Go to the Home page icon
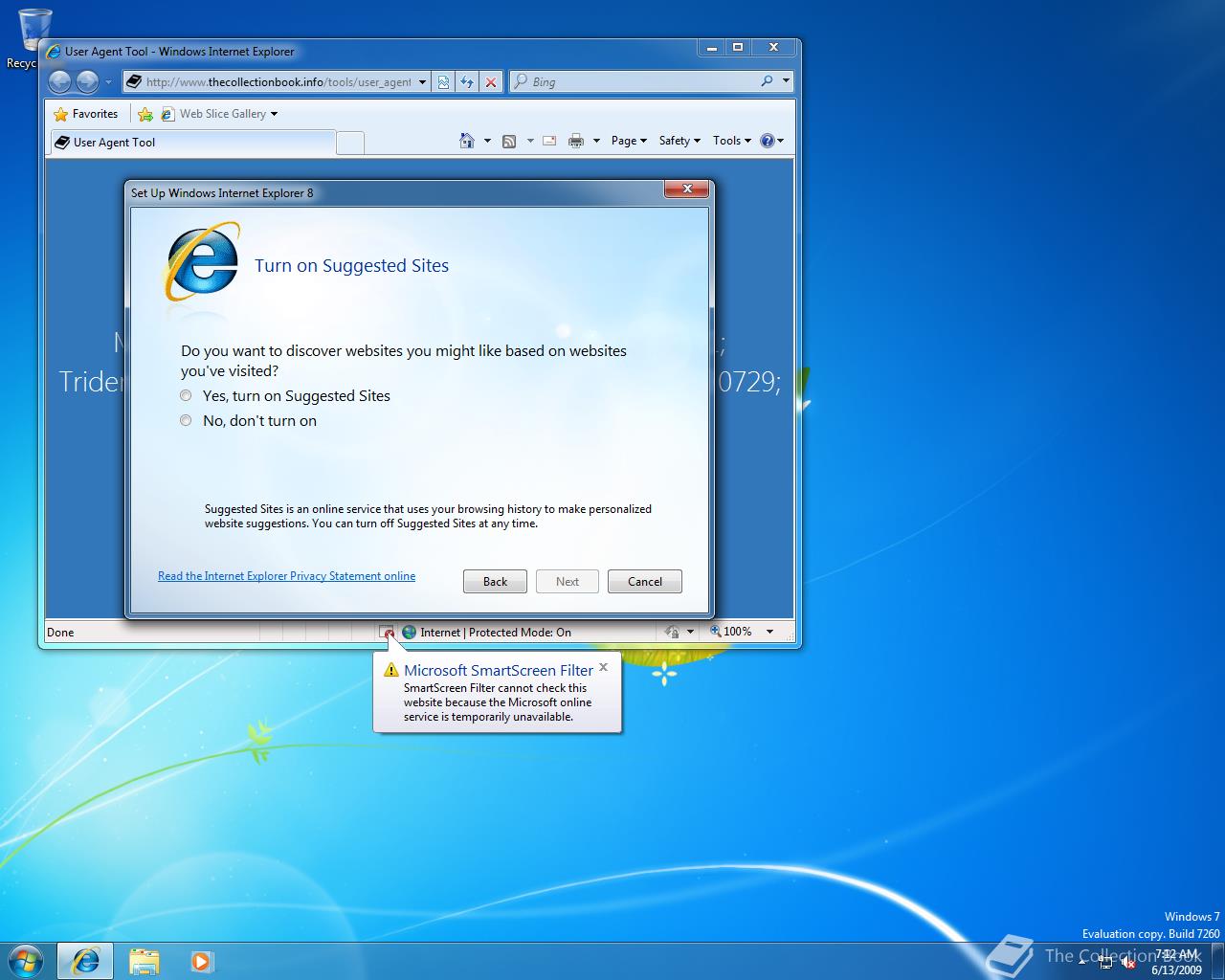Screen dimensions: 1225x980 point(467,141)
